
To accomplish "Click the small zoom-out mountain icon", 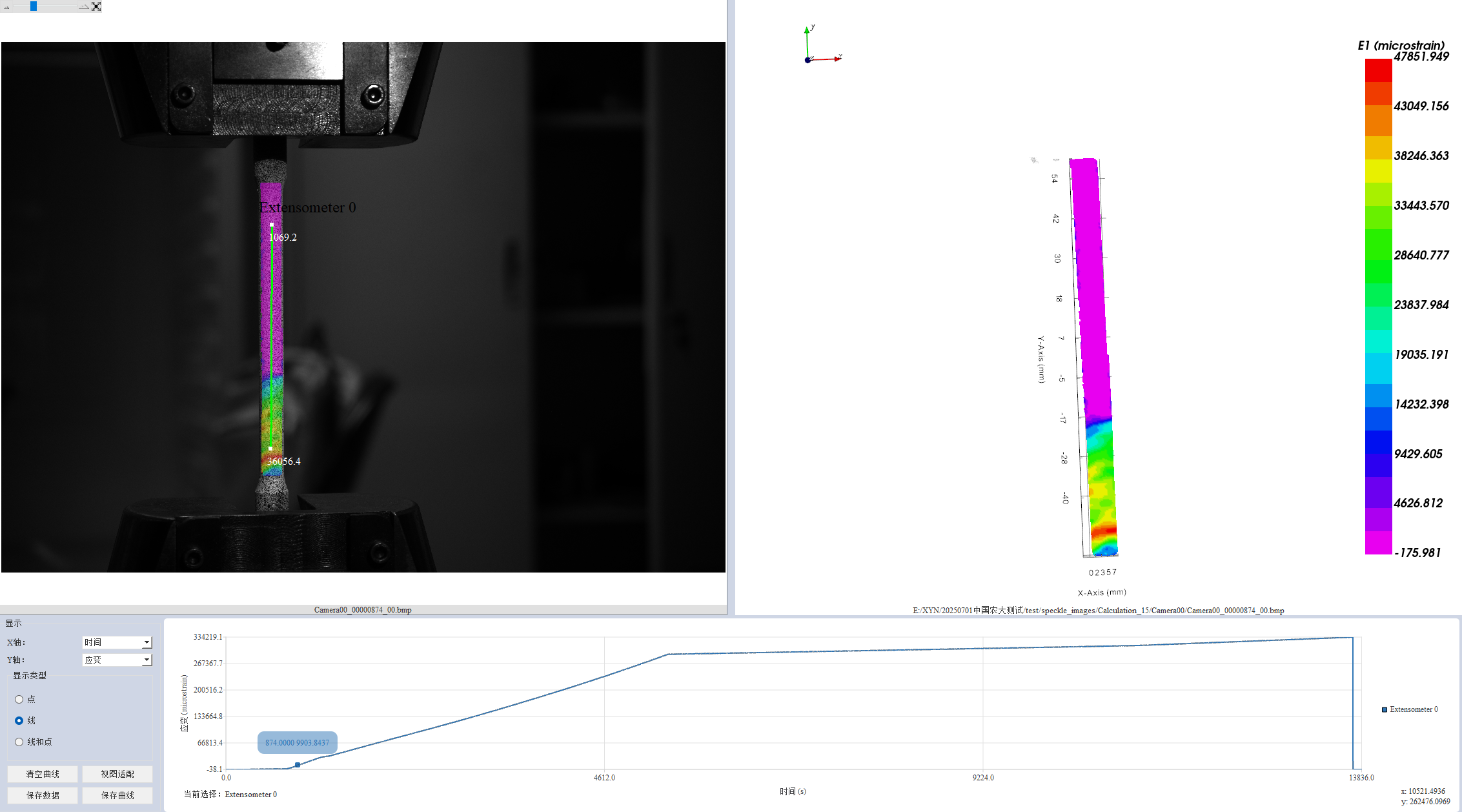I will pyautogui.click(x=6, y=8).
